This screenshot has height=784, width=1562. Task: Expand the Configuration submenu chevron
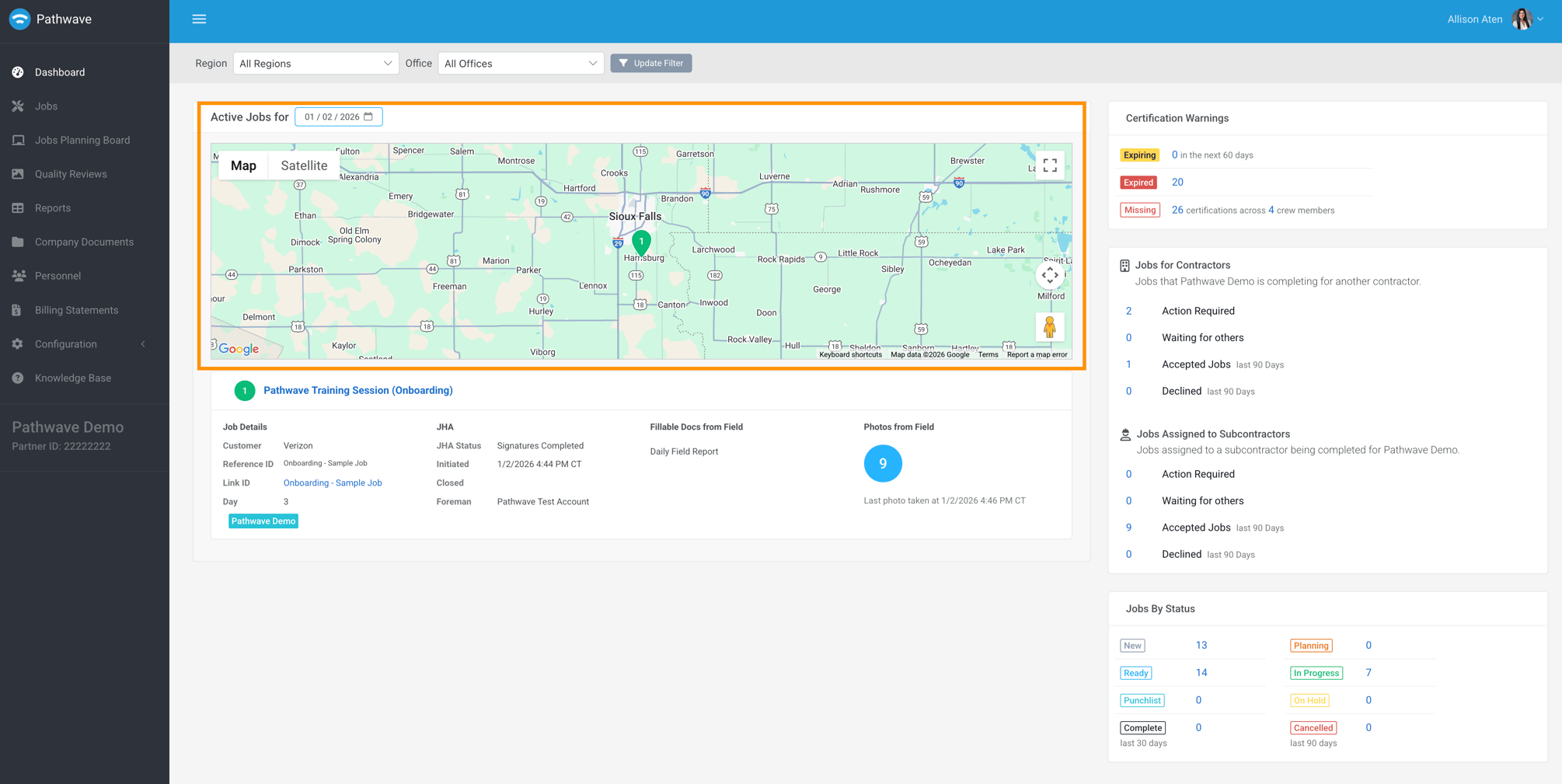[143, 344]
